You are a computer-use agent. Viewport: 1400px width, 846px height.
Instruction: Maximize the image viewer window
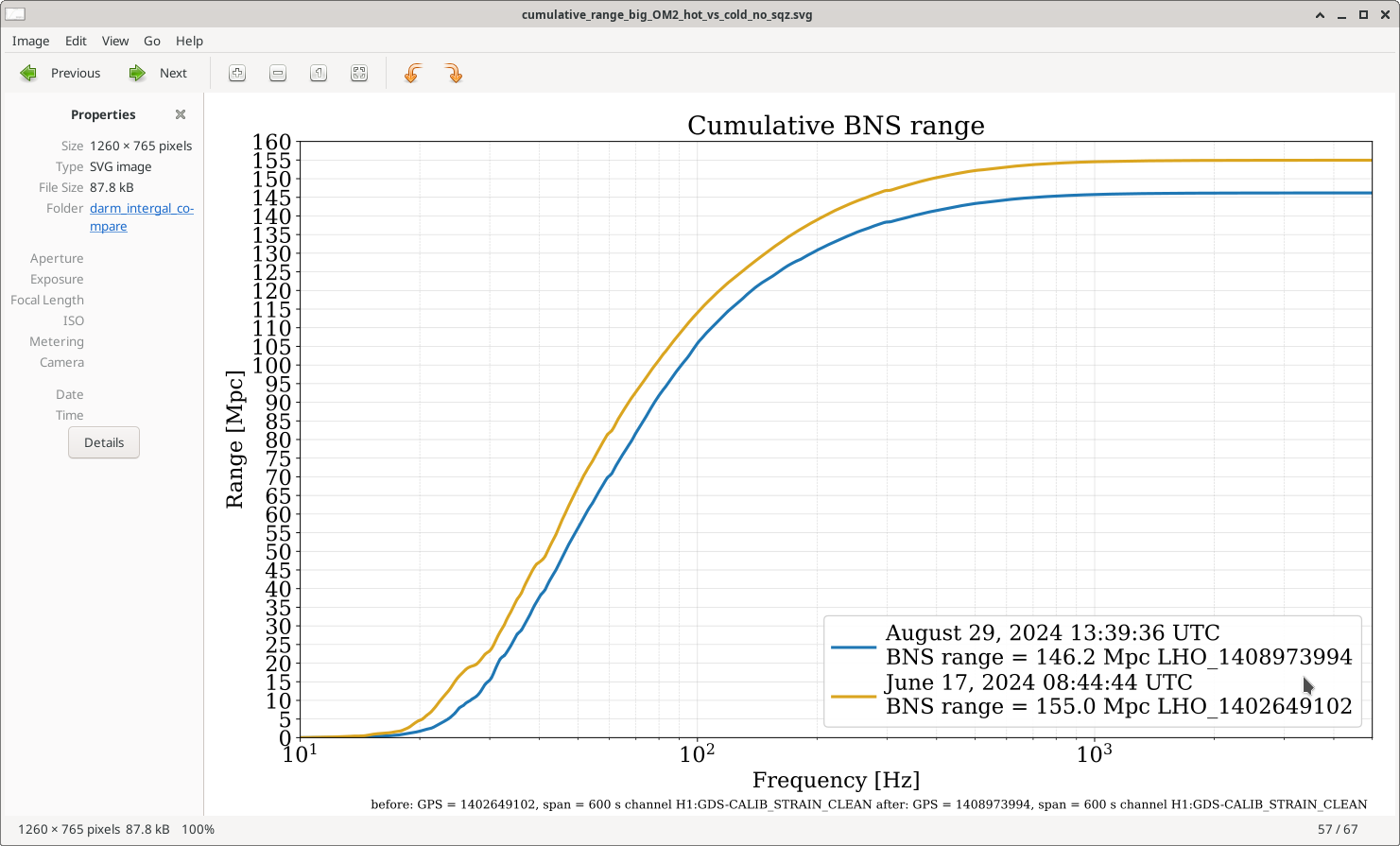click(x=1363, y=14)
